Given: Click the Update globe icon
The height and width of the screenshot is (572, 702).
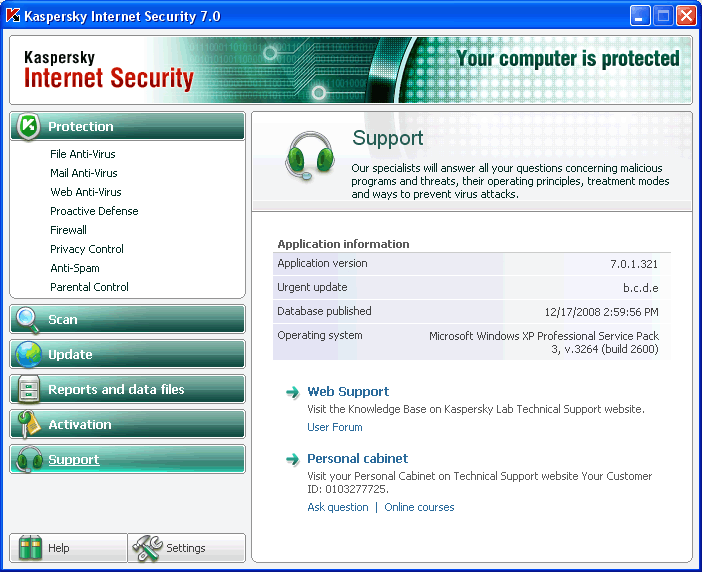Looking at the screenshot, I should [x=28, y=354].
